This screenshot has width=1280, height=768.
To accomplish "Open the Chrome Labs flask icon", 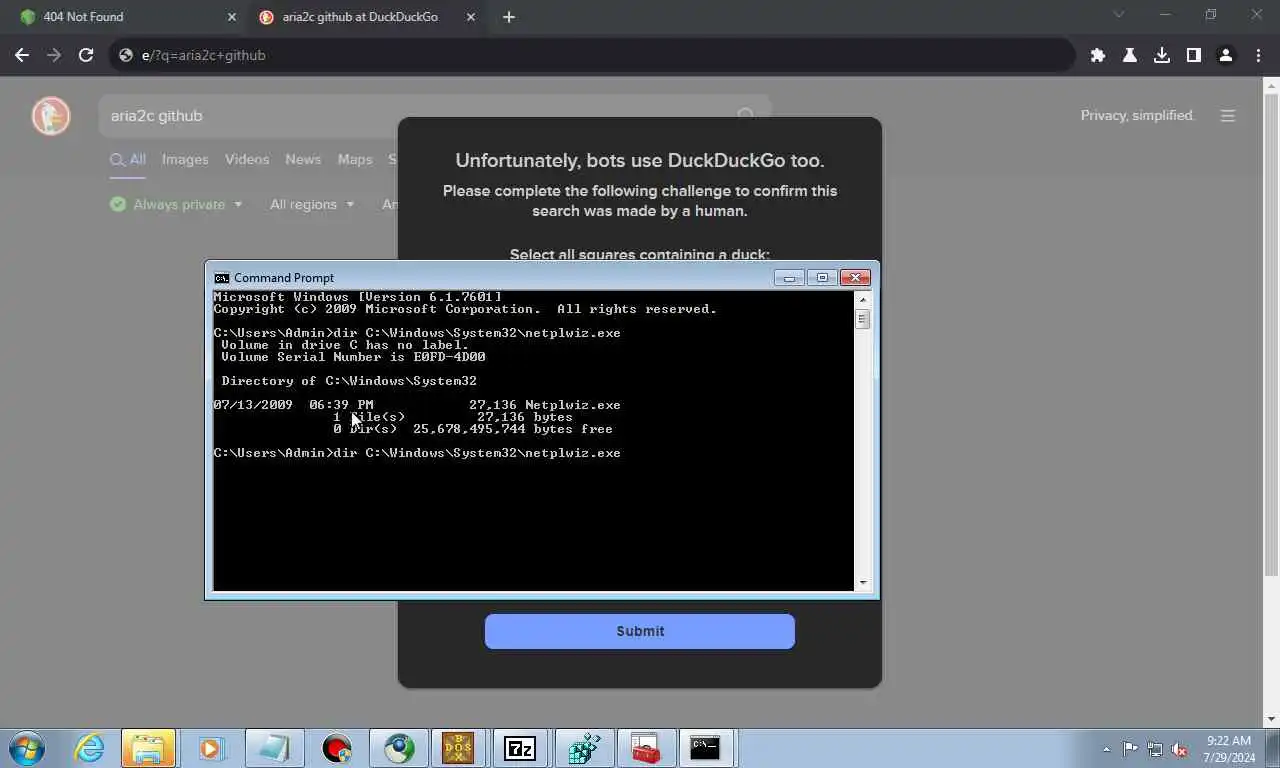I will 1130,55.
